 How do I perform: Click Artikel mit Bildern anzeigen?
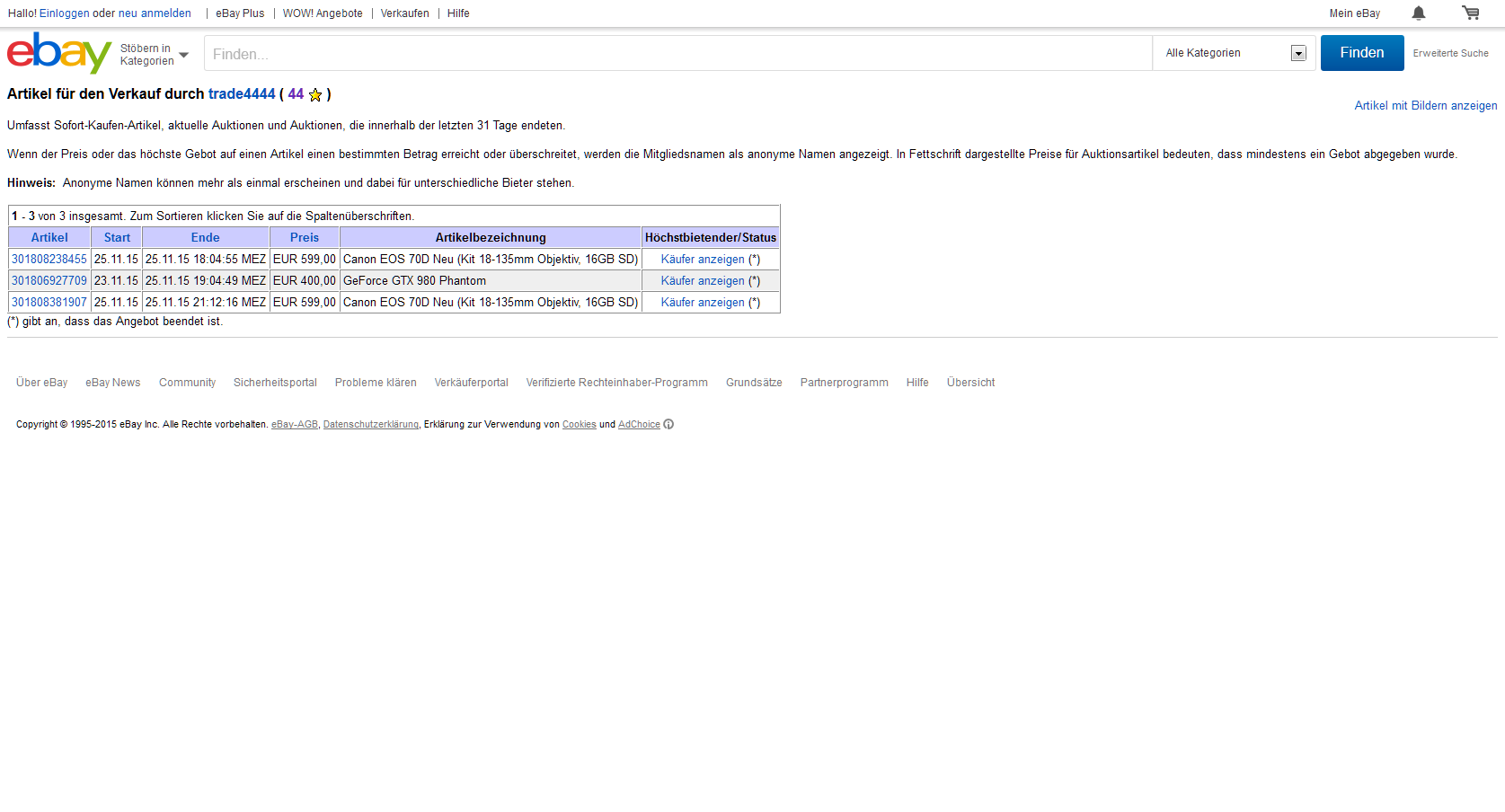point(1426,105)
